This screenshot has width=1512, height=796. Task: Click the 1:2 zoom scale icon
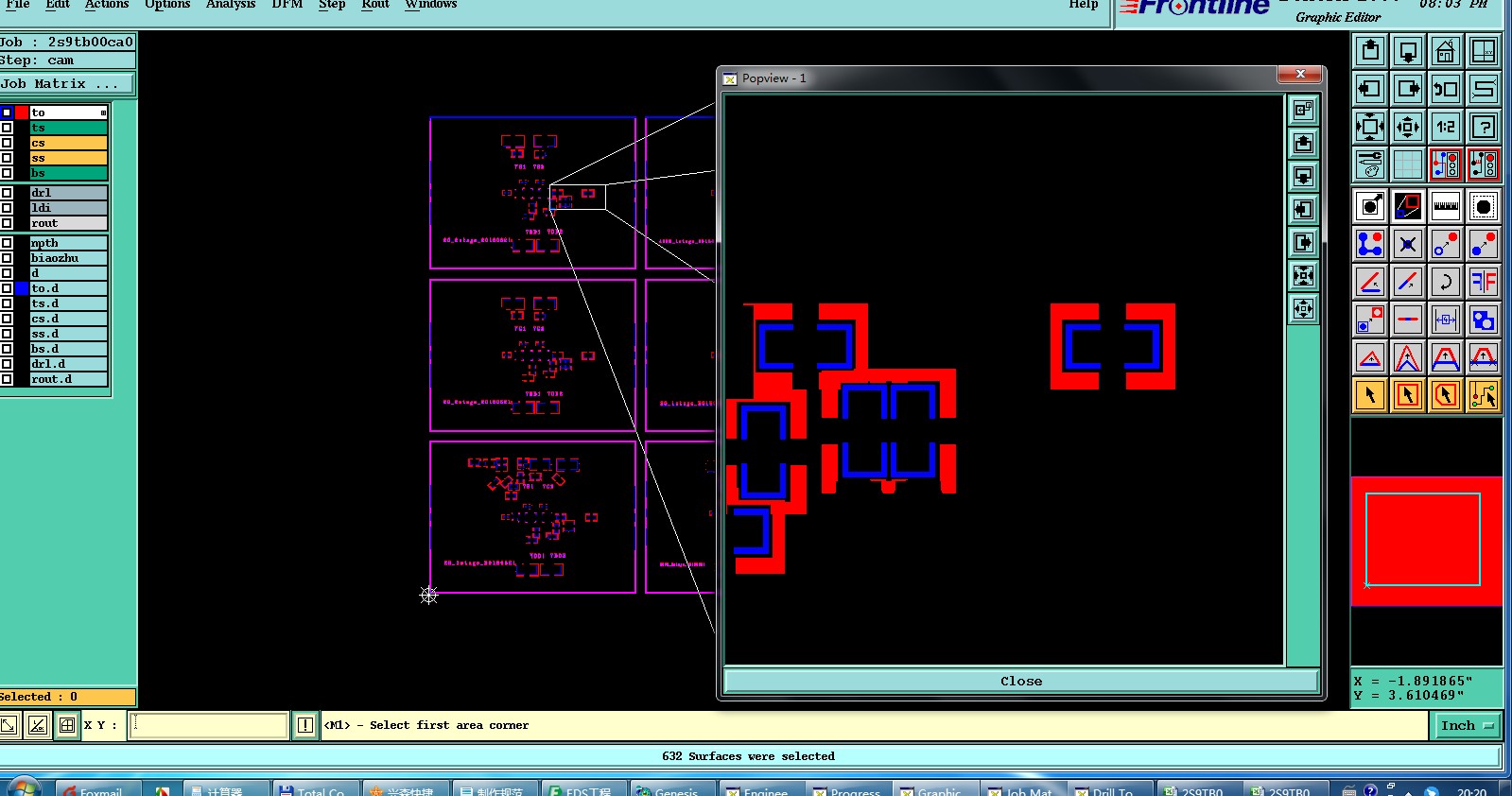1446,127
